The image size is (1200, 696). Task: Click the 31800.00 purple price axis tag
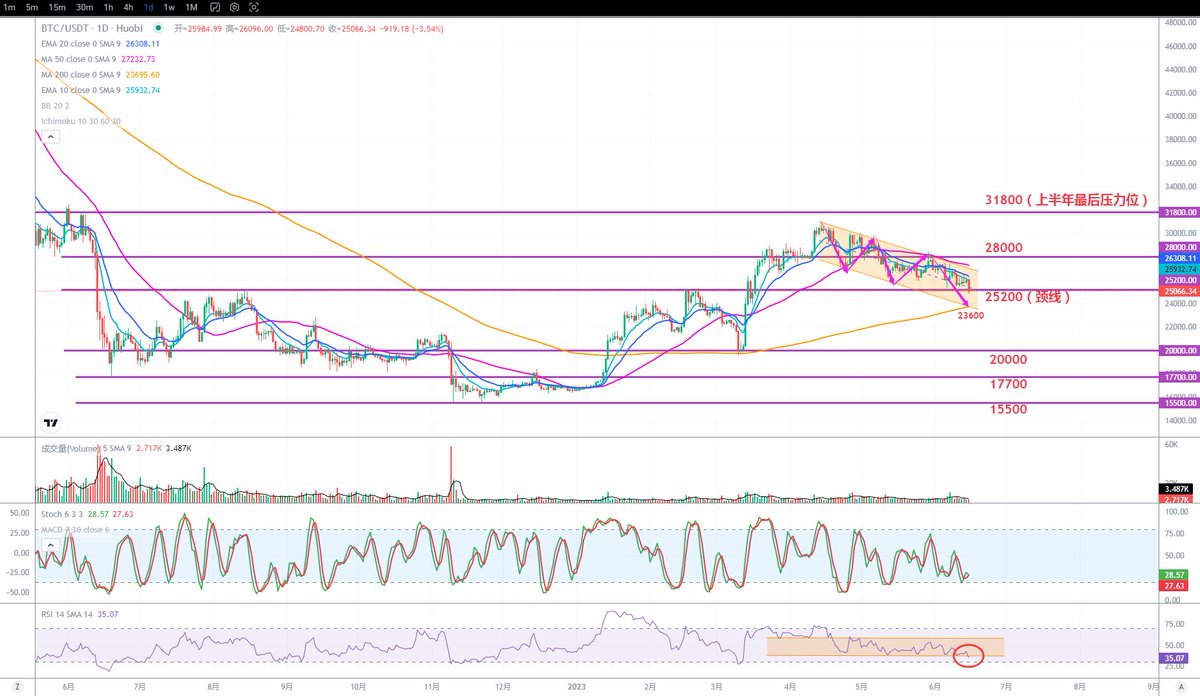[1178, 212]
